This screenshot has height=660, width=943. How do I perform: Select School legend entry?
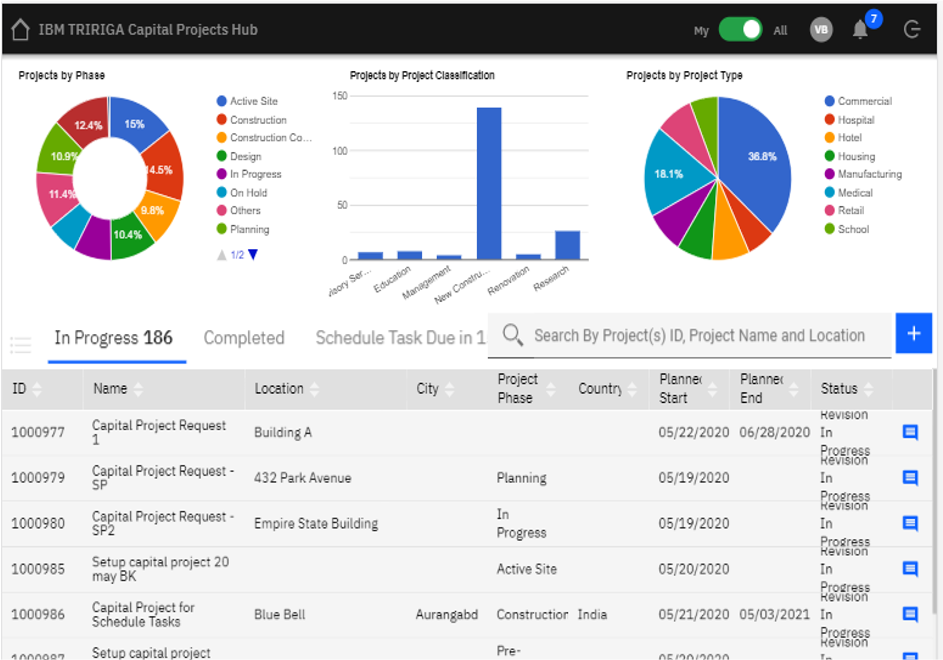(x=847, y=229)
